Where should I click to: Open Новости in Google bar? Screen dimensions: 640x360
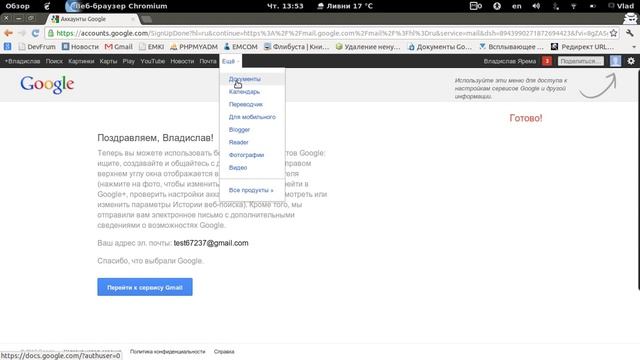[x=182, y=61]
